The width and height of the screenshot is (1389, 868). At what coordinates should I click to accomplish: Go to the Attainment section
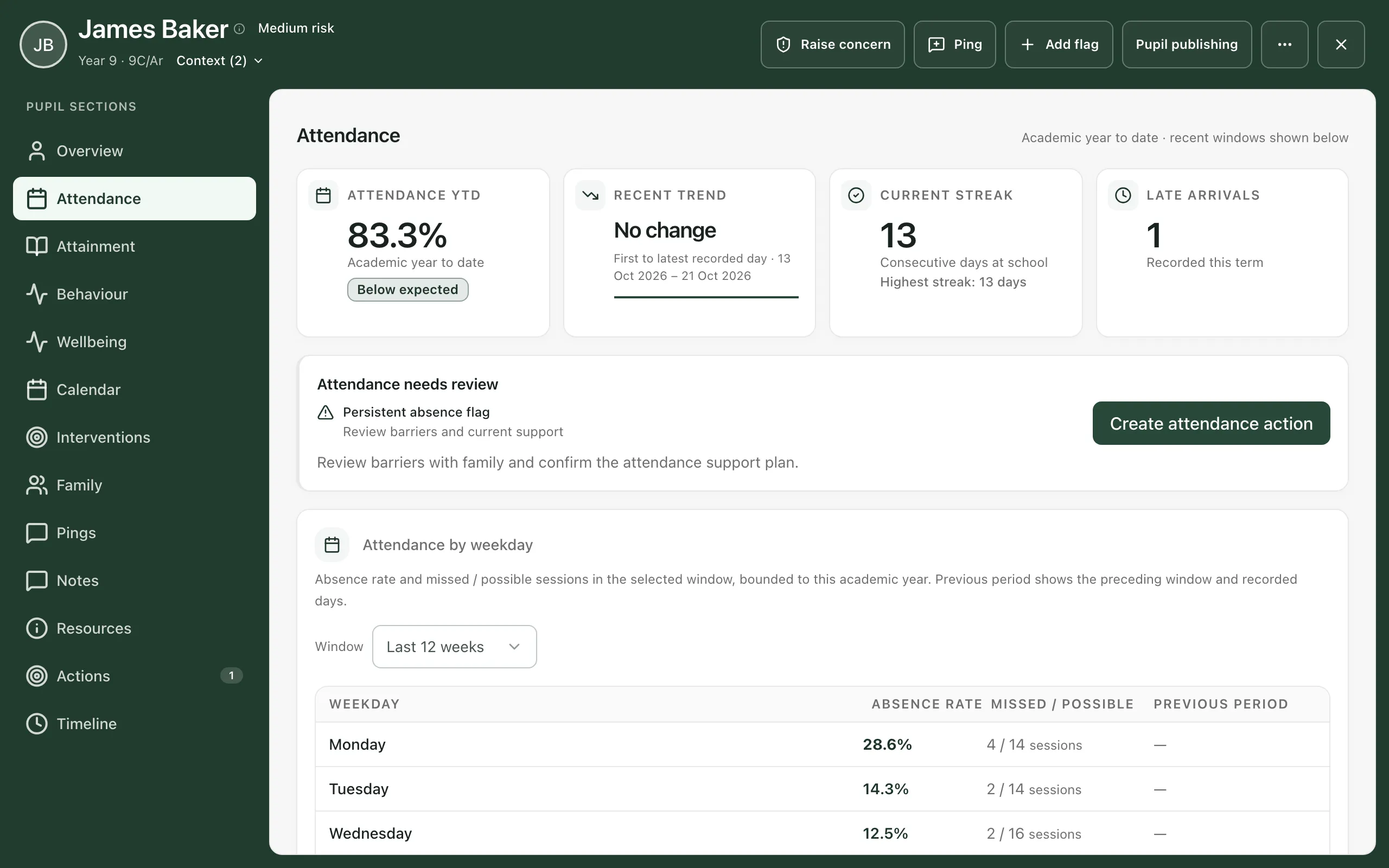point(135,246)
